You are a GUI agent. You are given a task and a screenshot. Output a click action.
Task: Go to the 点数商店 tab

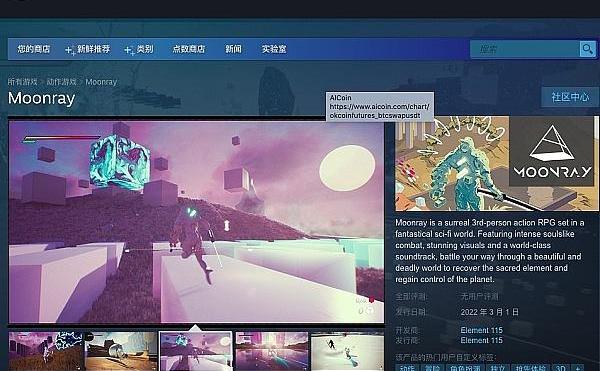189,49
